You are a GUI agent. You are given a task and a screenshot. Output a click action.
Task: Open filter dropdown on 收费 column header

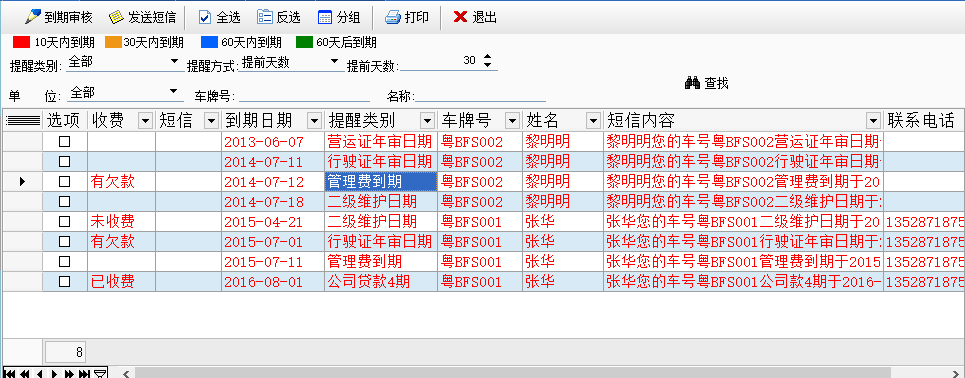[146, 120]
